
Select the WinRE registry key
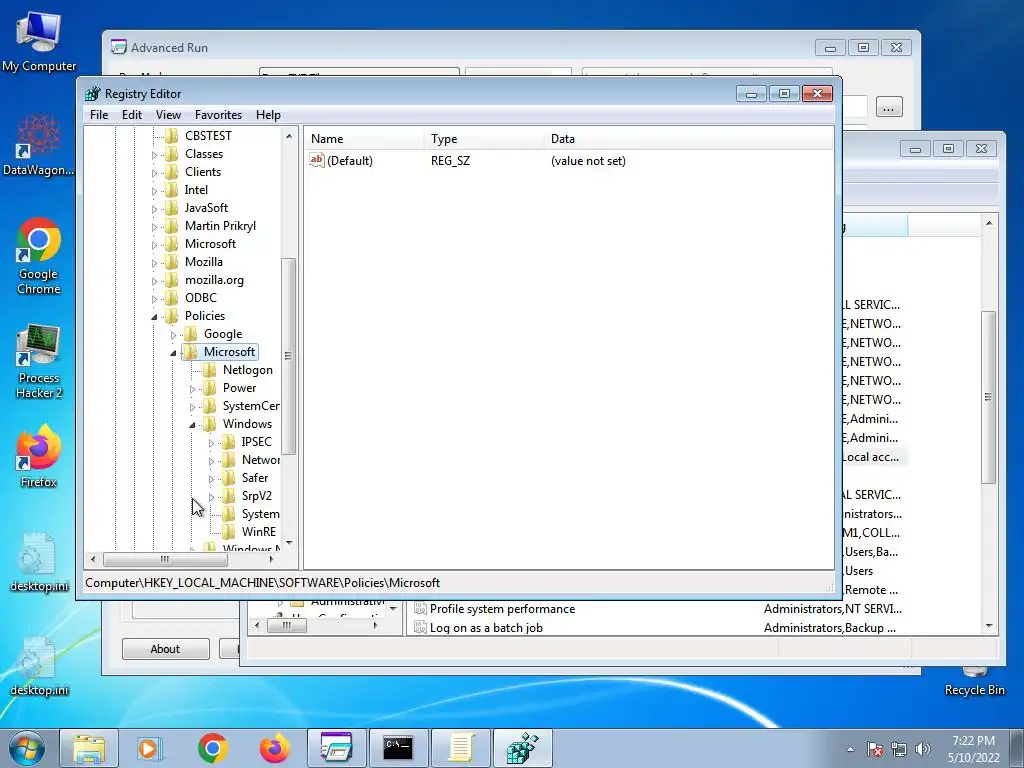[259, 532]
